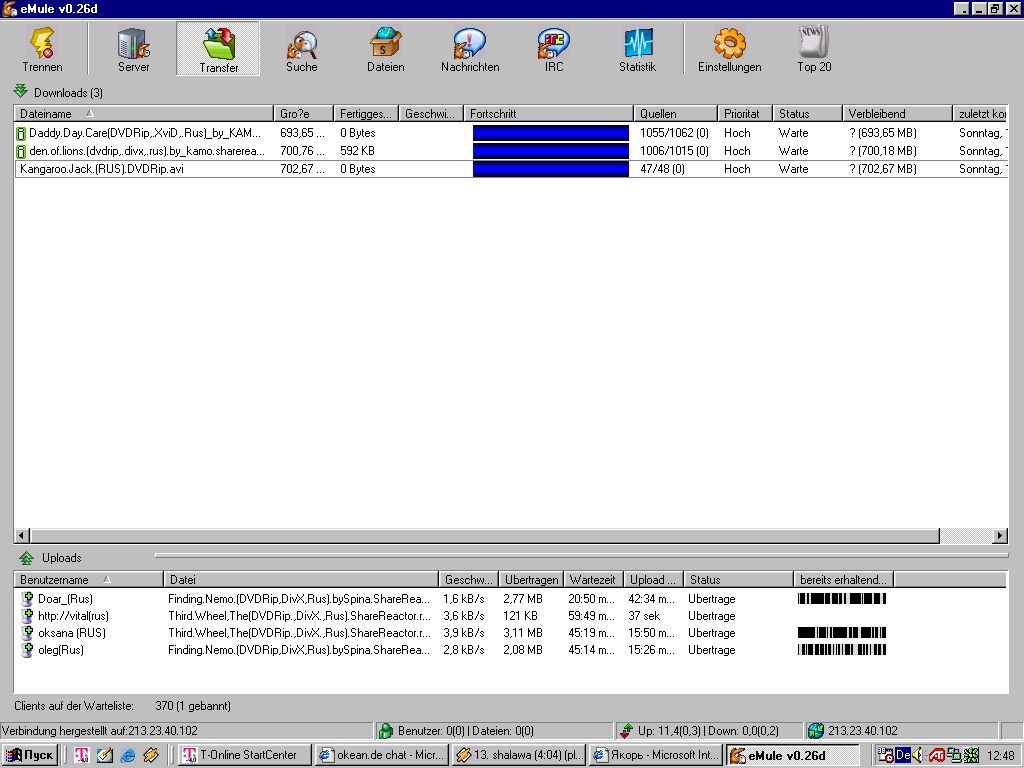Click the Benutzer status bar icon
The image size is (1024, 768).
[x=386, y=731]
